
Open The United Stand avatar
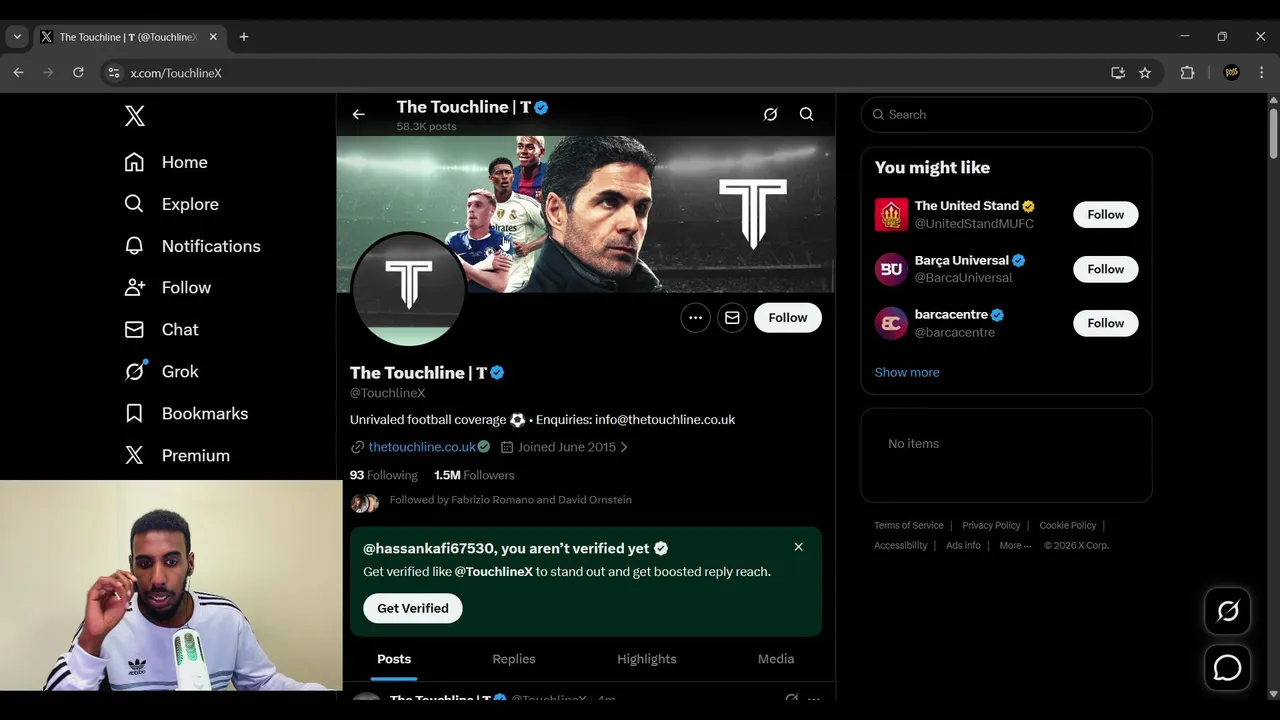click(x=891, y=215)
